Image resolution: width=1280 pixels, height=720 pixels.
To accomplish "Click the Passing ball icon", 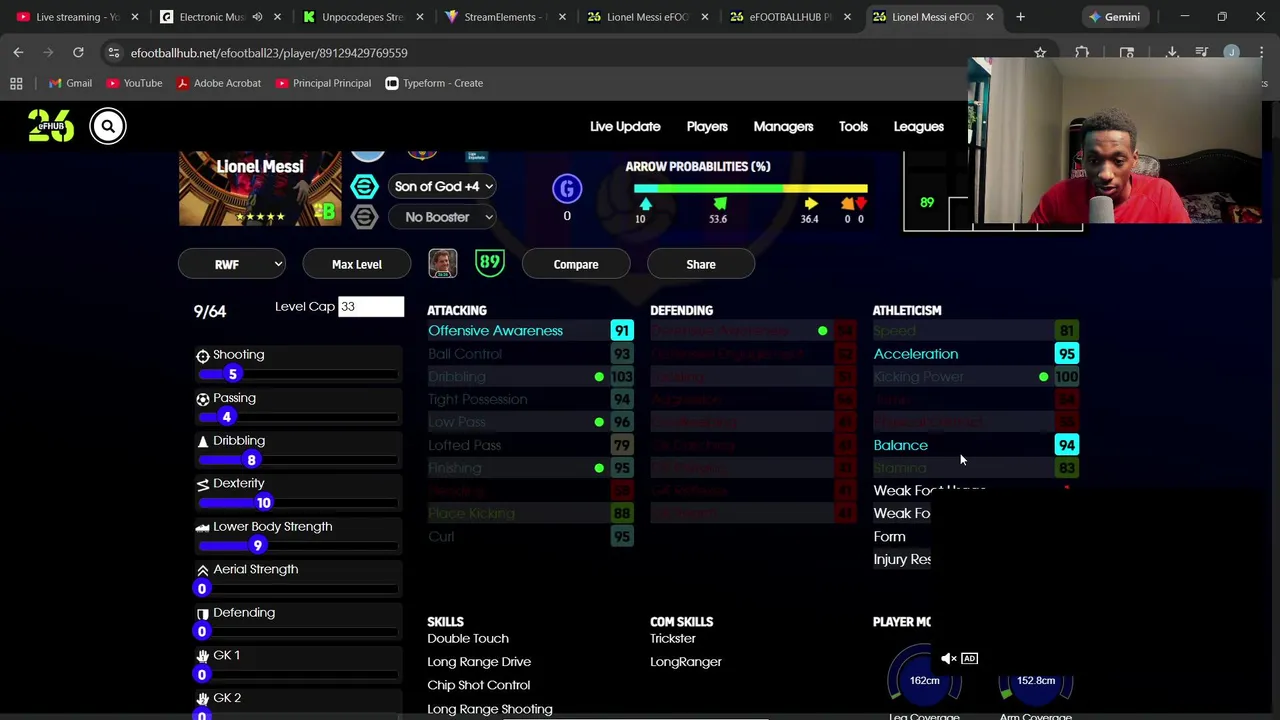I will 203,398.
